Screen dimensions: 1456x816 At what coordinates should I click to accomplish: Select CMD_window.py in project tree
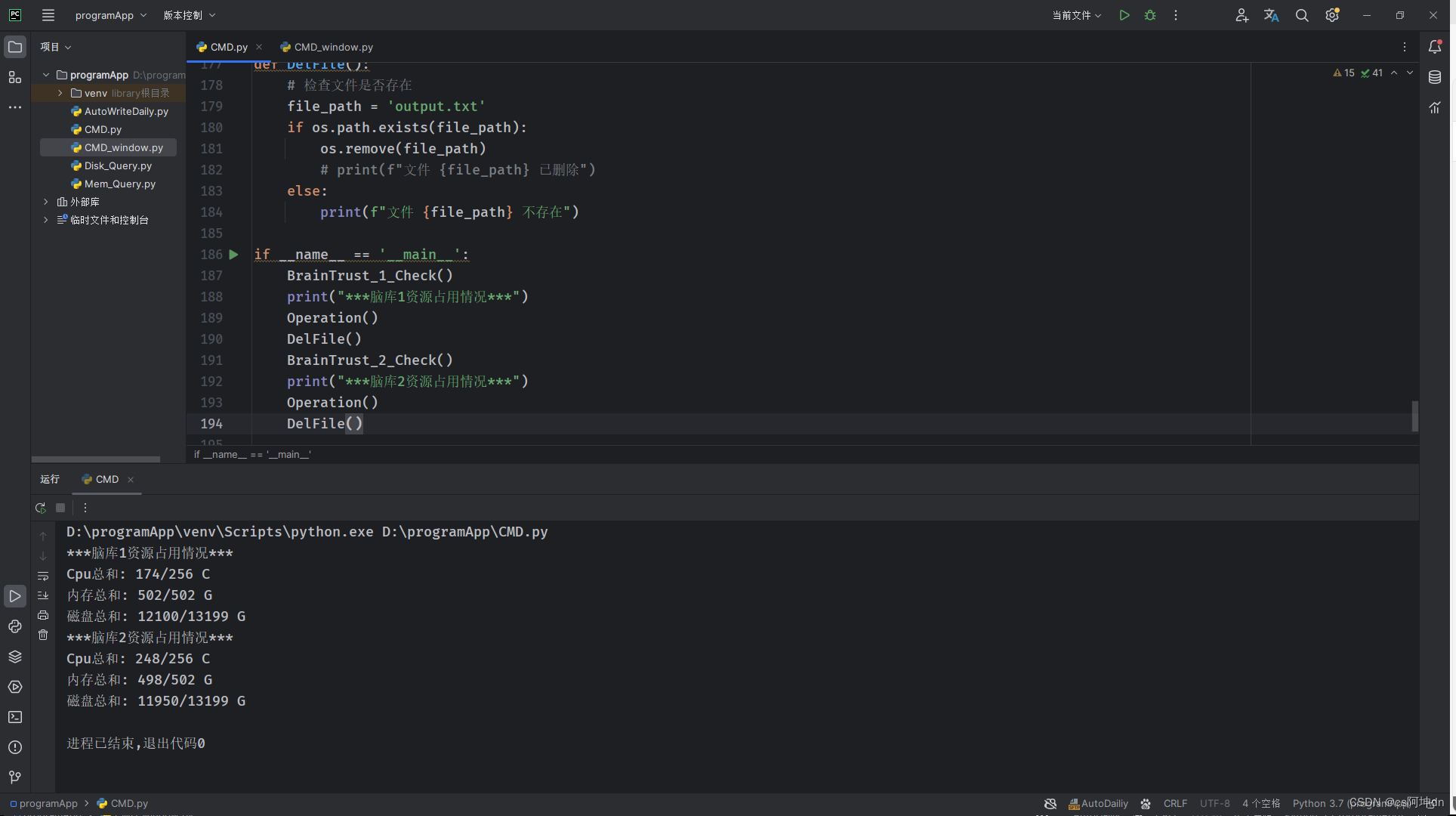coord(117,147)
